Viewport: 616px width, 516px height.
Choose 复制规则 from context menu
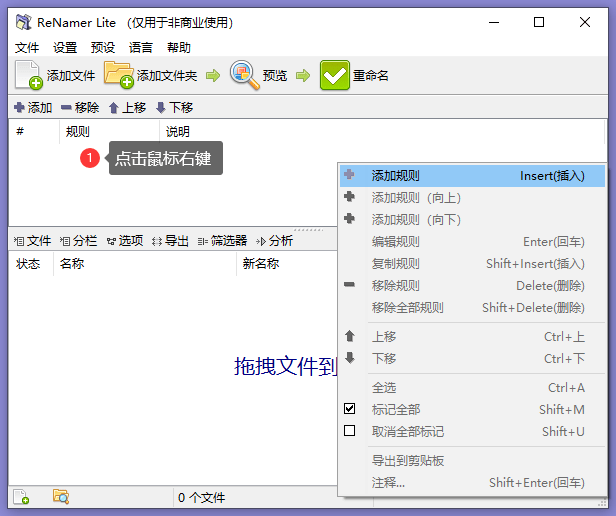click(x=472, y=264)
